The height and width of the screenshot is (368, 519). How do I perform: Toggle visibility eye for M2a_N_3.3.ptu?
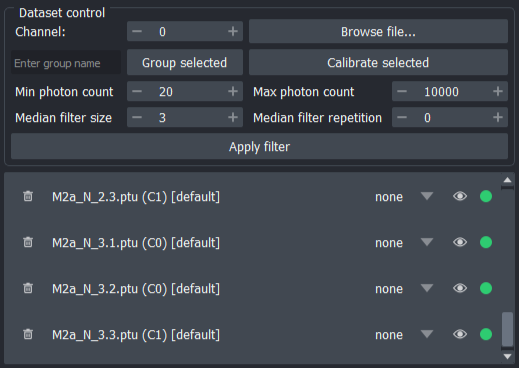(460, 334)
